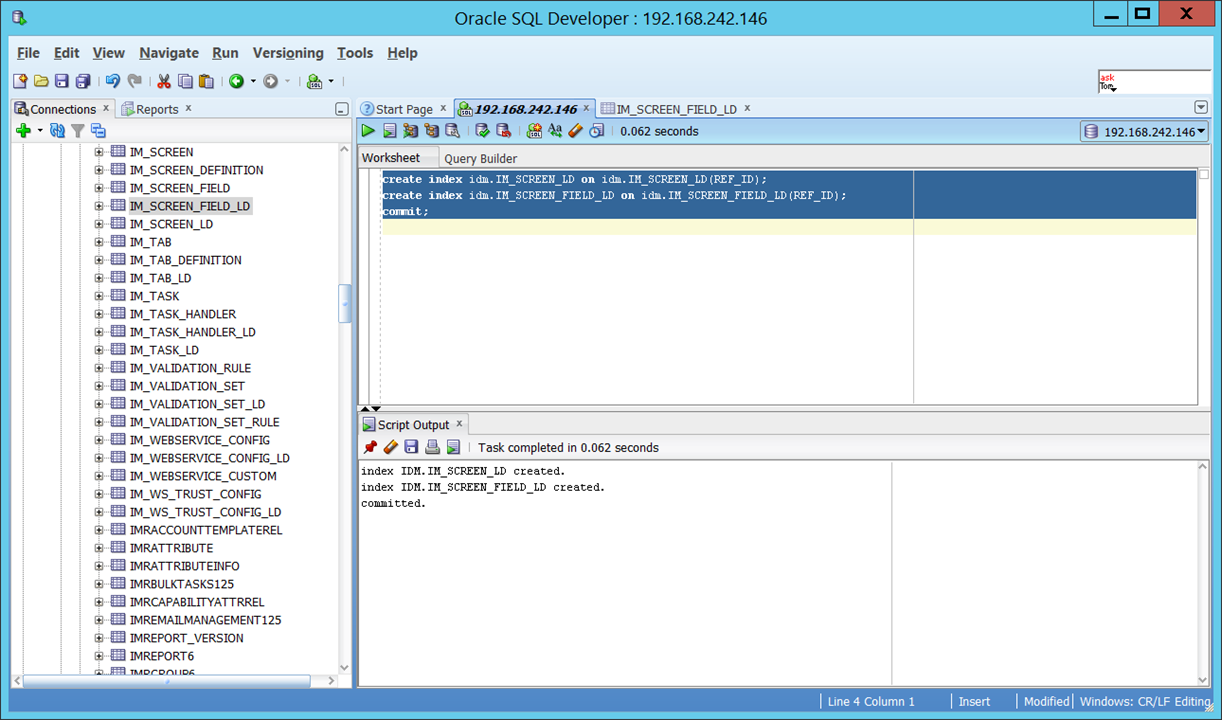
Task: Click the Redo arrow icon
Action: point(135,81)
